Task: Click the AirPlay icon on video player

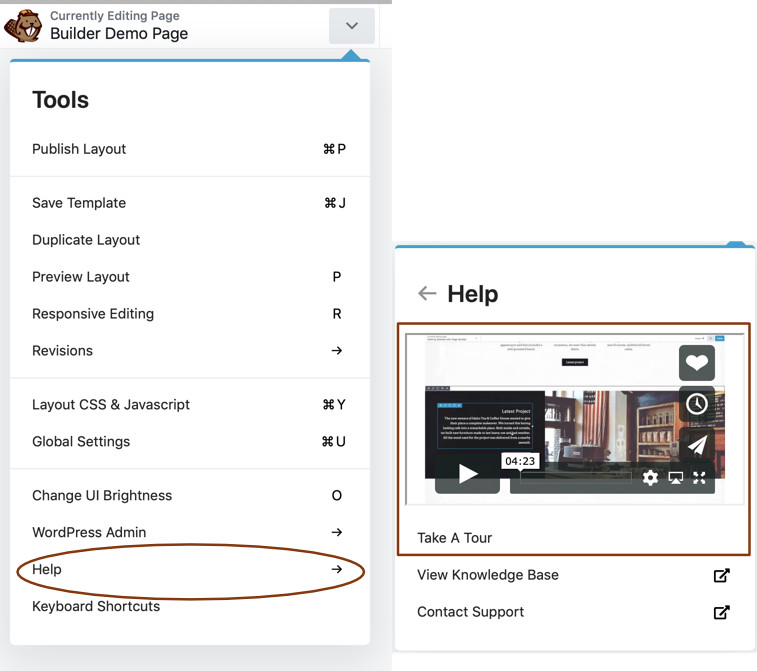Action: click(676, 478)
